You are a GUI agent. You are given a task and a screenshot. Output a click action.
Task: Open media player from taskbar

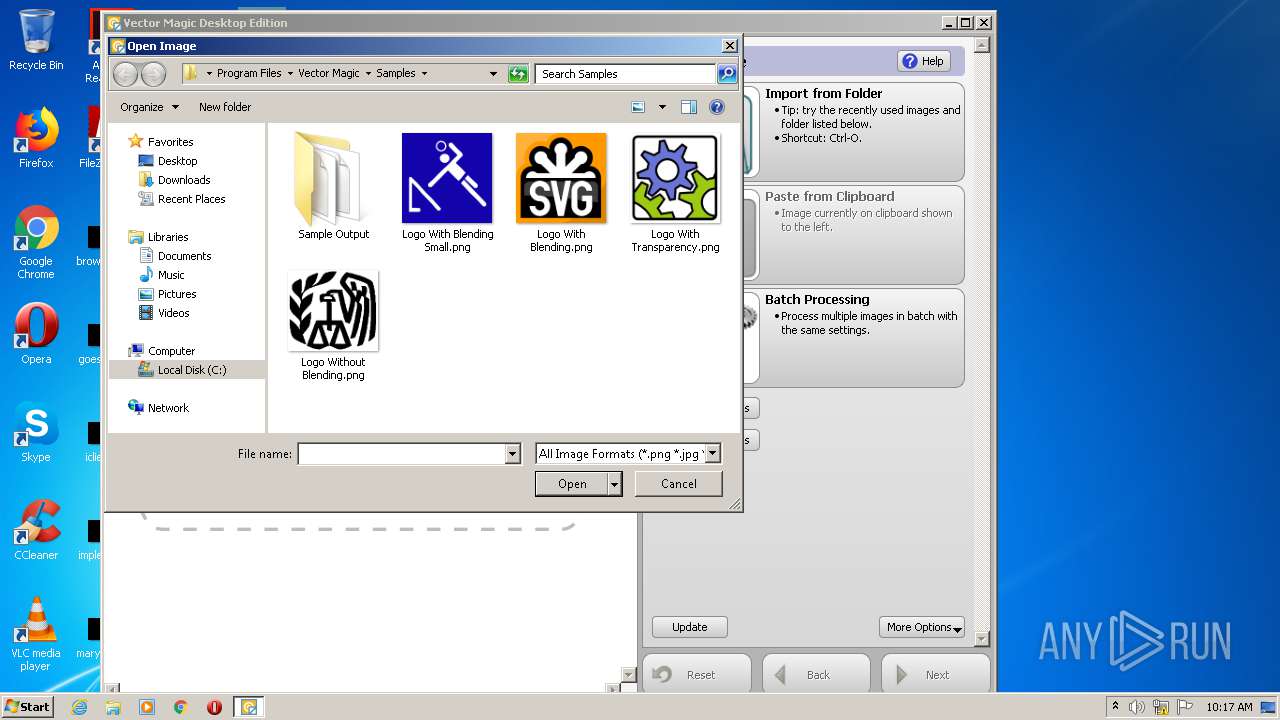[147, 707]
